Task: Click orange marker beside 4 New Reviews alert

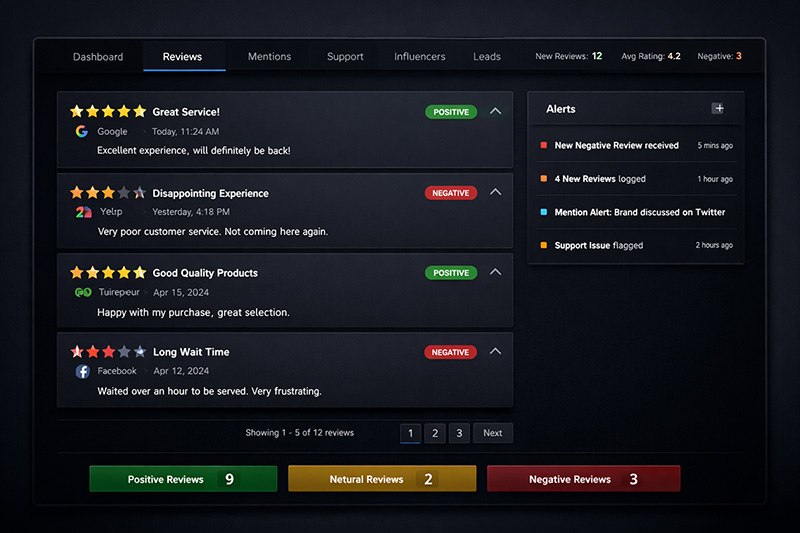Action: click(544, 179)
